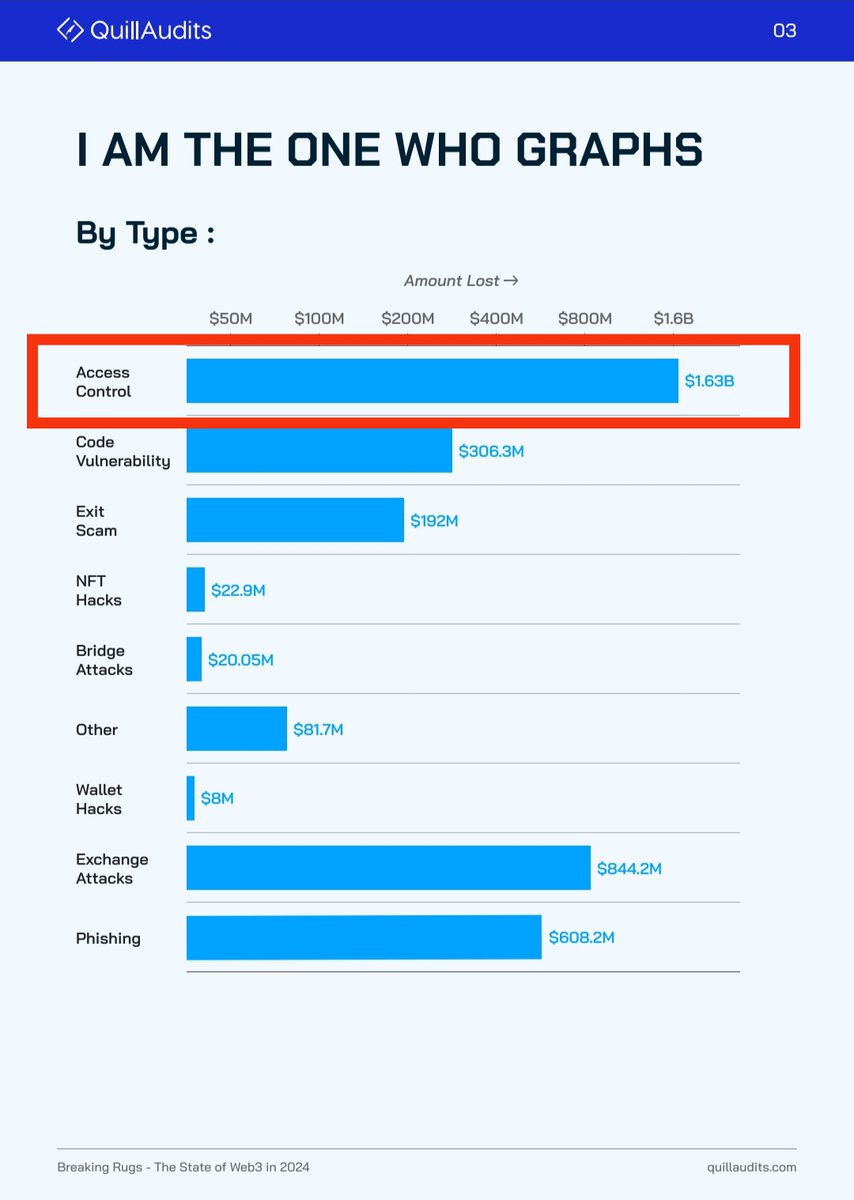
Task: Click the Phishing category label
Action: coord(108,938)
